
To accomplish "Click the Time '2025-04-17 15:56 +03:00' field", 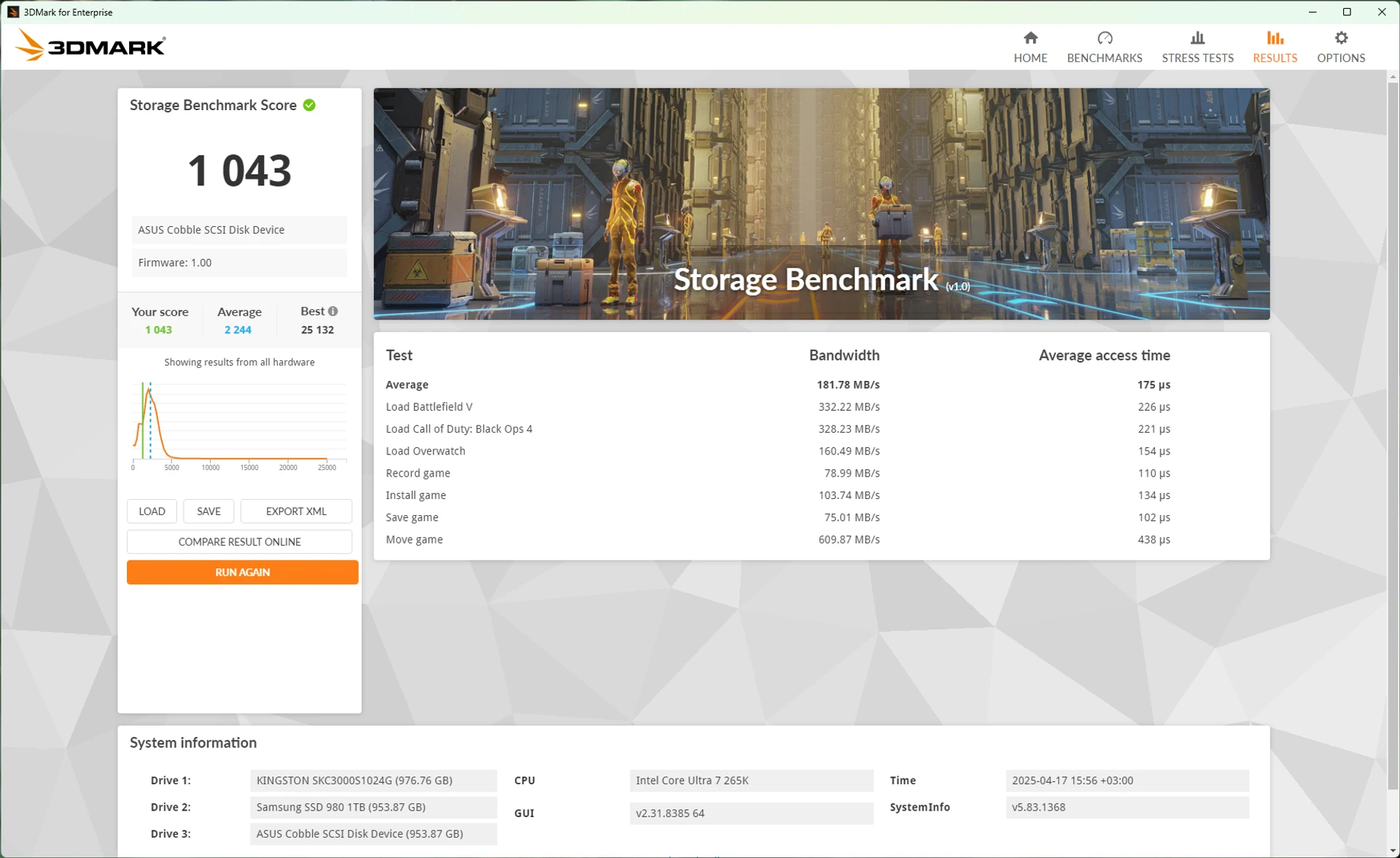I will pos(1127,780).
